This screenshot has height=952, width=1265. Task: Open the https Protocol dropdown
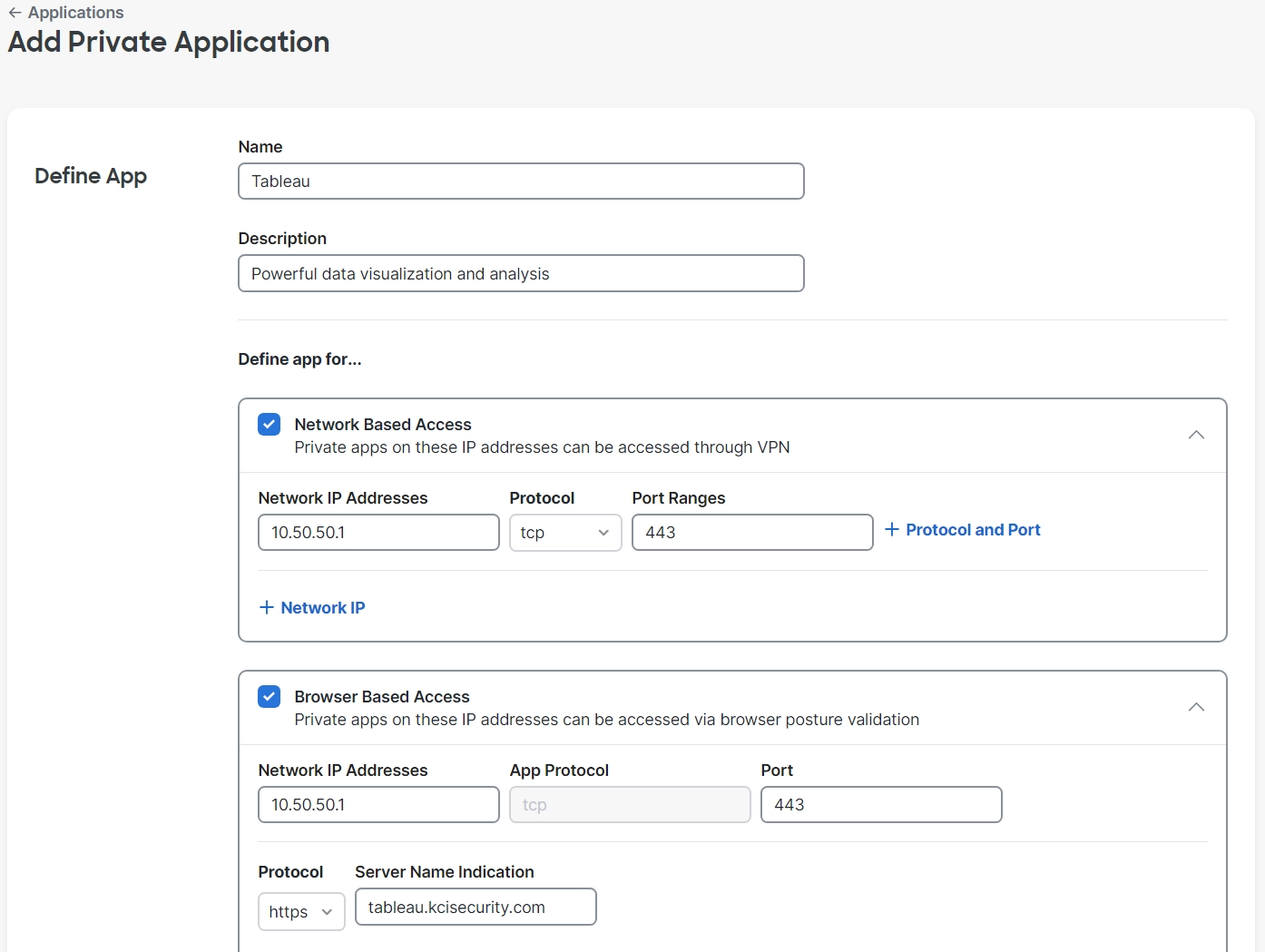coord(301,912)
